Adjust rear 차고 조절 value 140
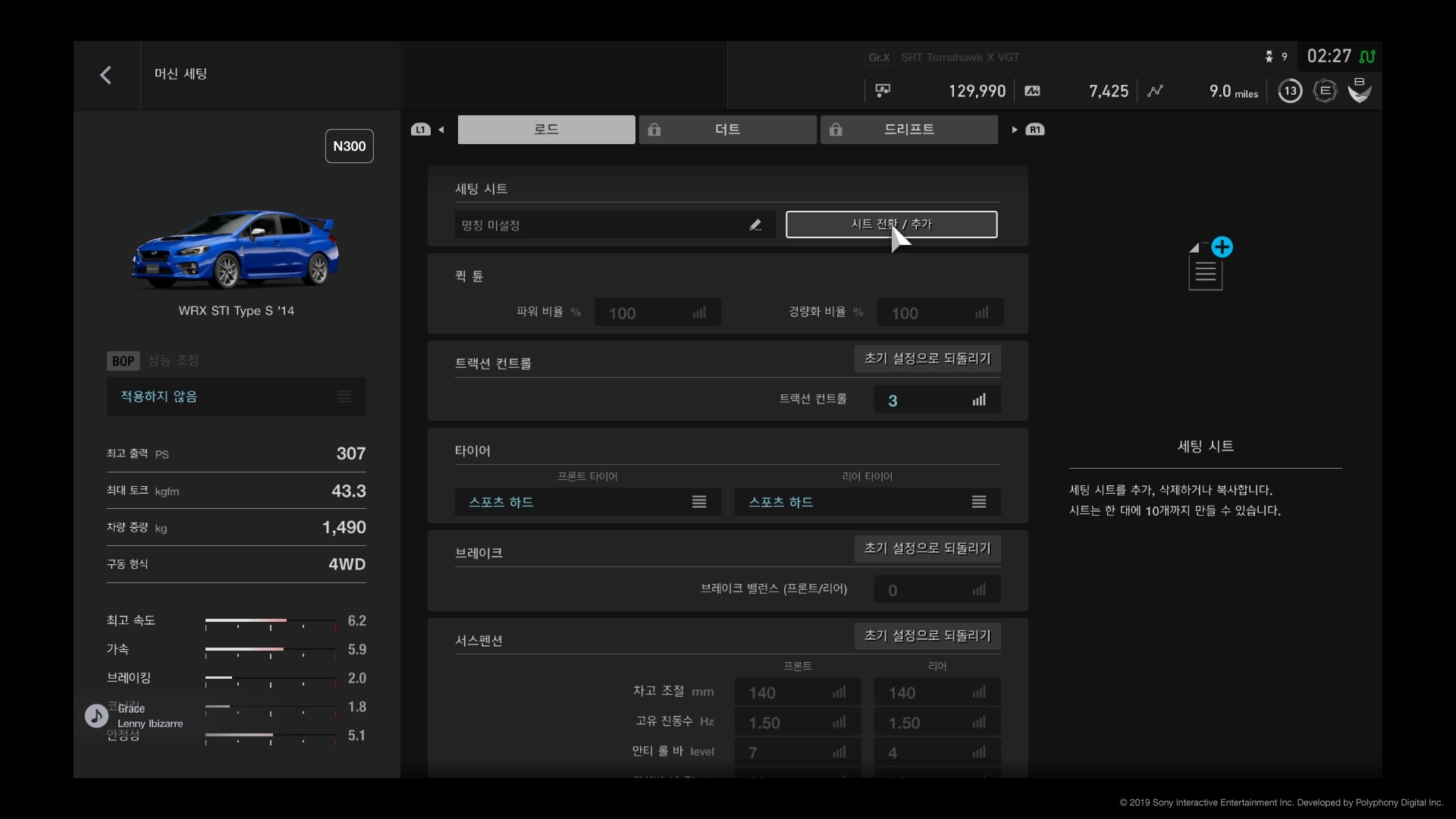Image resolution: width=1456 pixels, height=819 pixels. [937, 692]
